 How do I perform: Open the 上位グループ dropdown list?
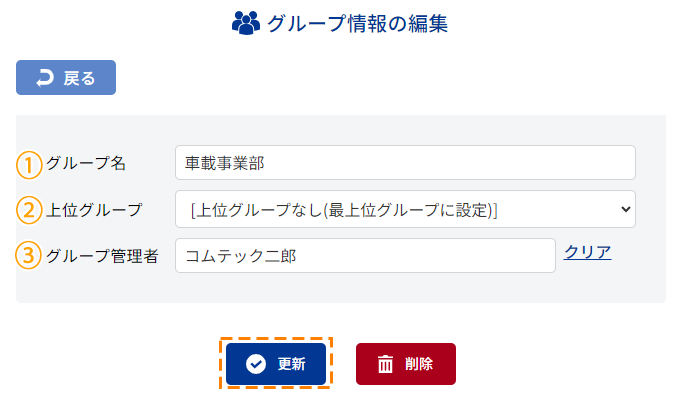[405, 209]
